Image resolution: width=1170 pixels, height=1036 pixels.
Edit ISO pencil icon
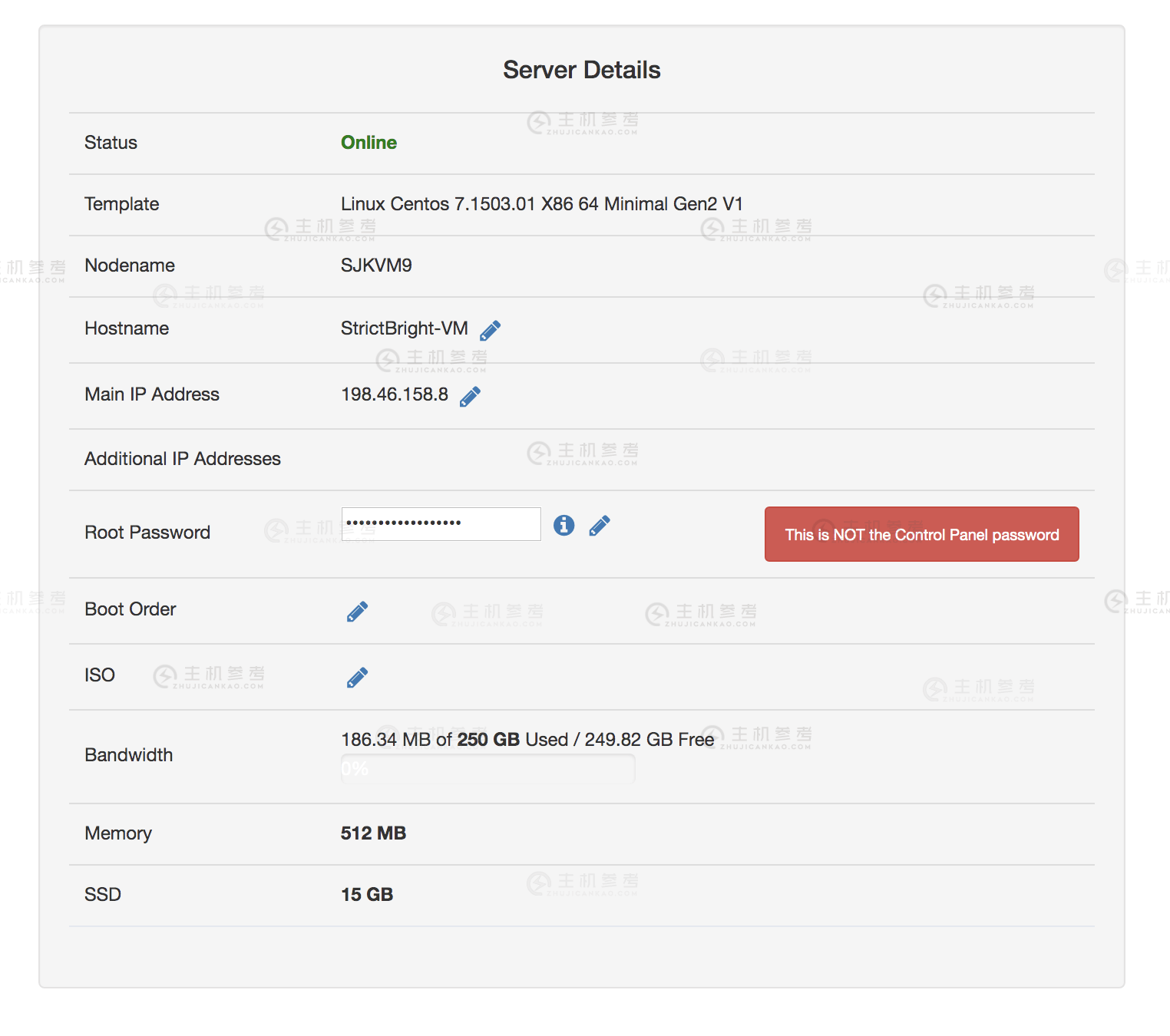point(357,677)
